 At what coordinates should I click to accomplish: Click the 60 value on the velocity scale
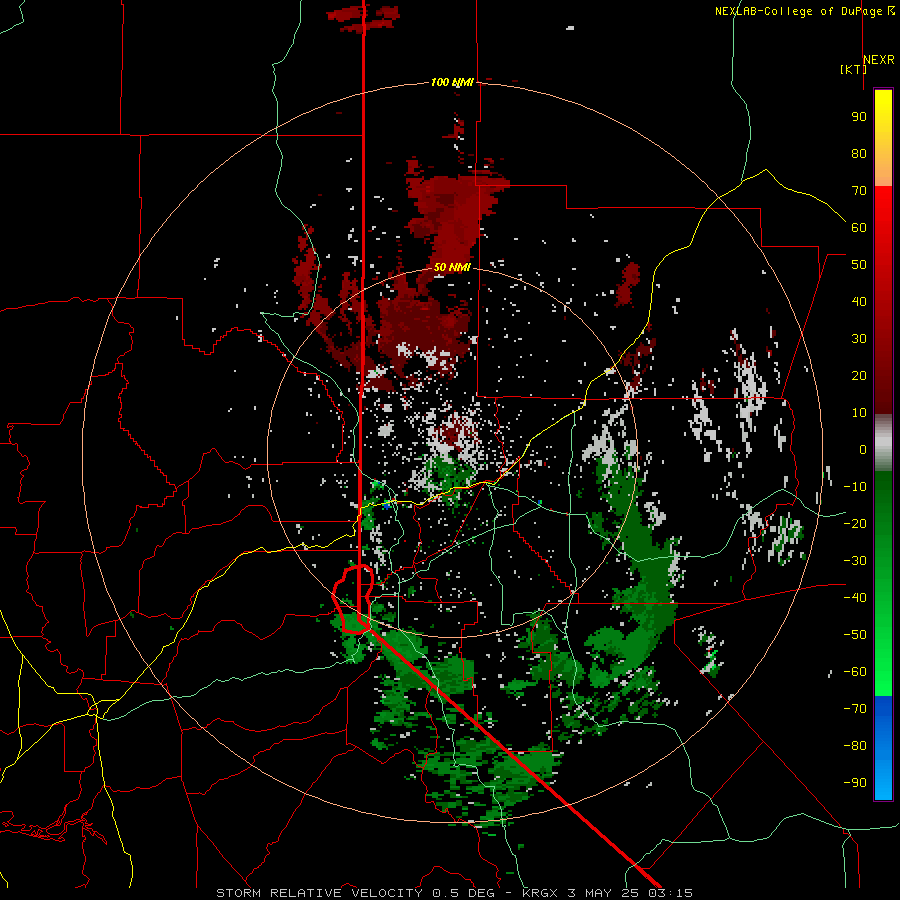[859, 227]
